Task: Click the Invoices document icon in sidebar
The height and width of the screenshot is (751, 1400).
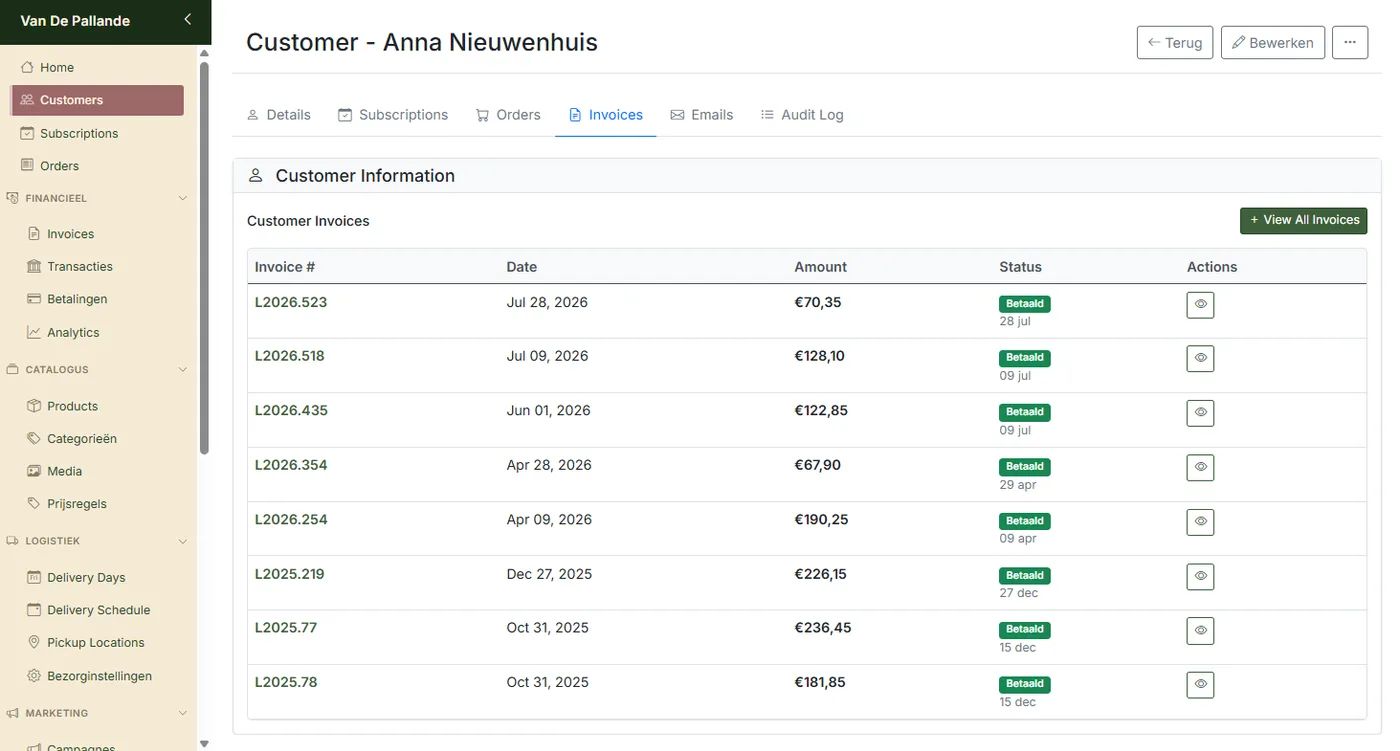Action: [34, 234]
